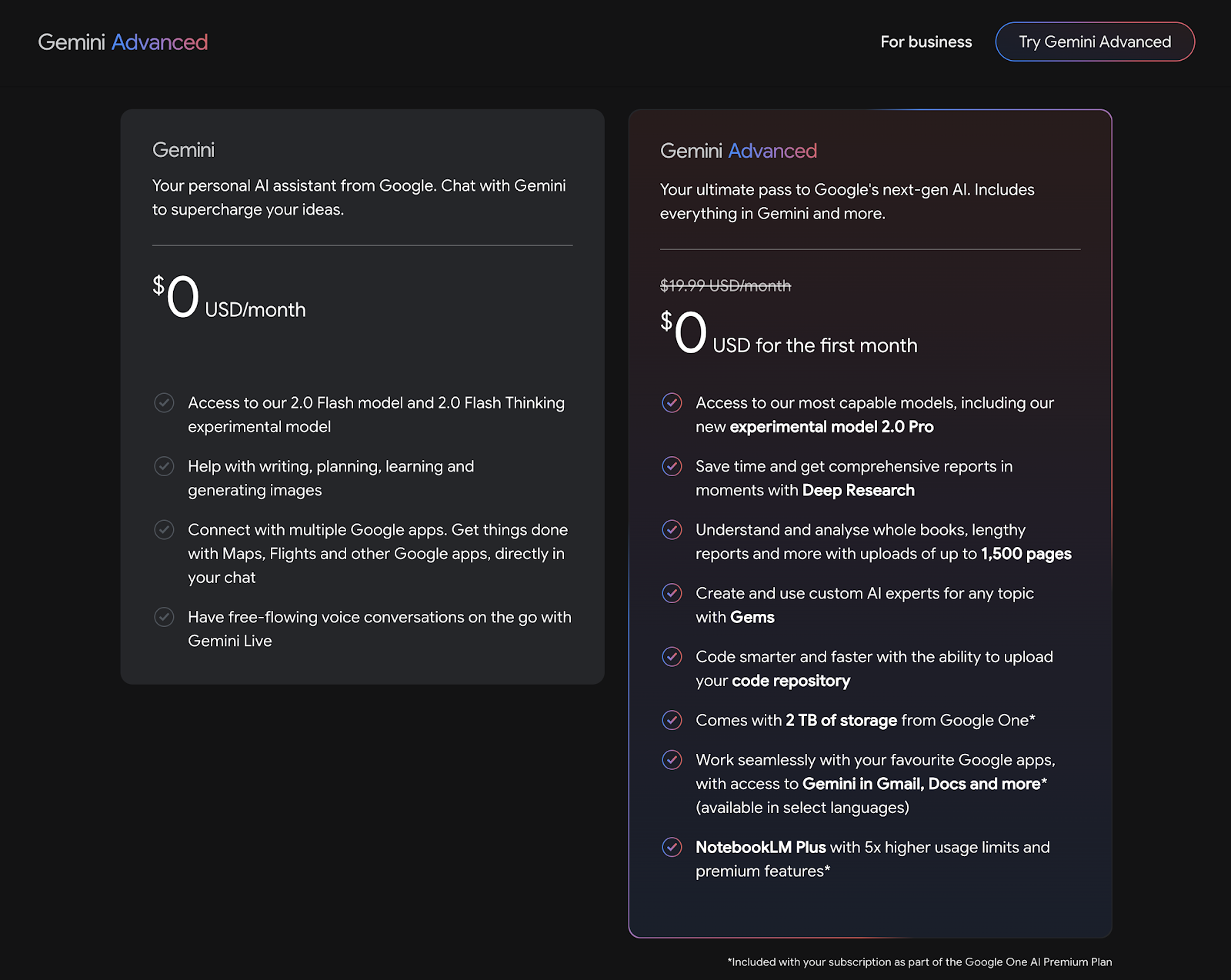Click checkmark next to 2 TB storage
This screenshot has height=980, width=1231.
pos(672,720)
